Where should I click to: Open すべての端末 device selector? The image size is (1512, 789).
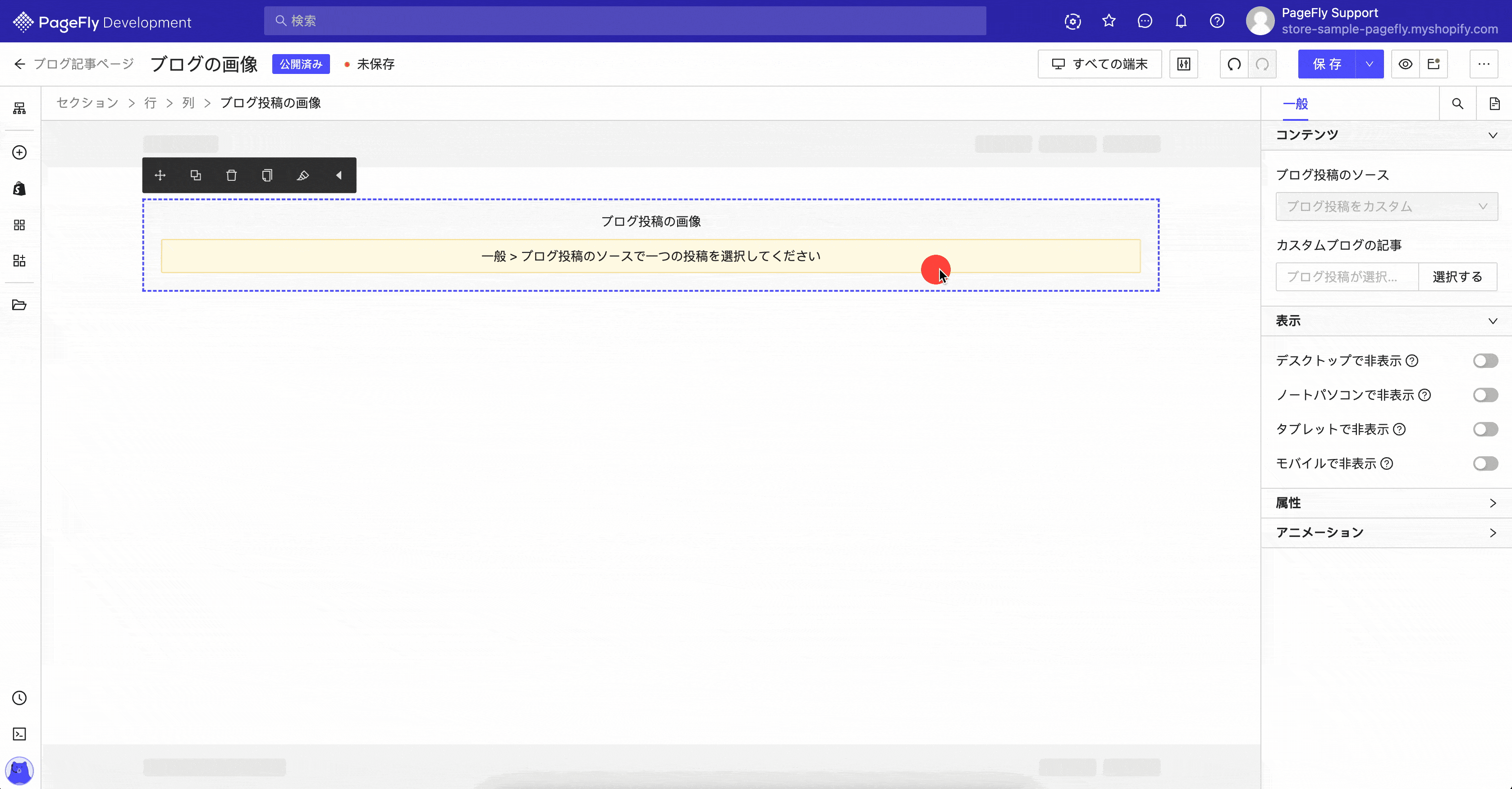(x=1100, y=64)
